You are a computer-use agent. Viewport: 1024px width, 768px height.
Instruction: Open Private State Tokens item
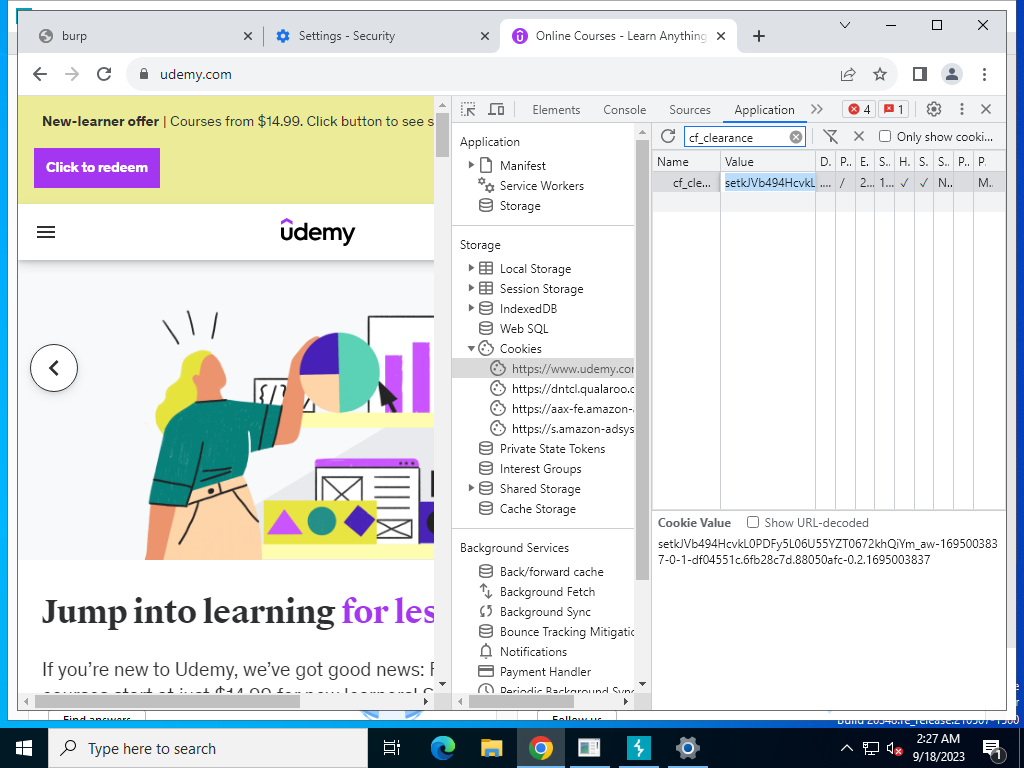(542, 448)
